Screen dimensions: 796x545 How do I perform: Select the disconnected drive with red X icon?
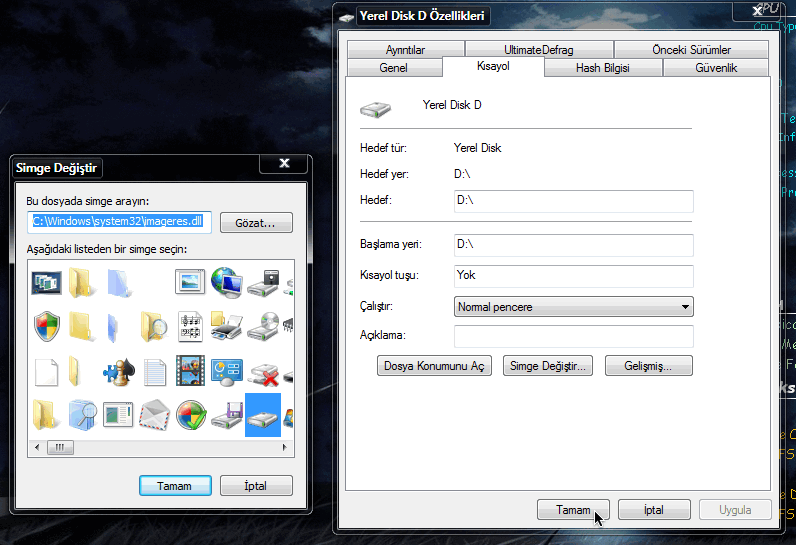[263, 374]
